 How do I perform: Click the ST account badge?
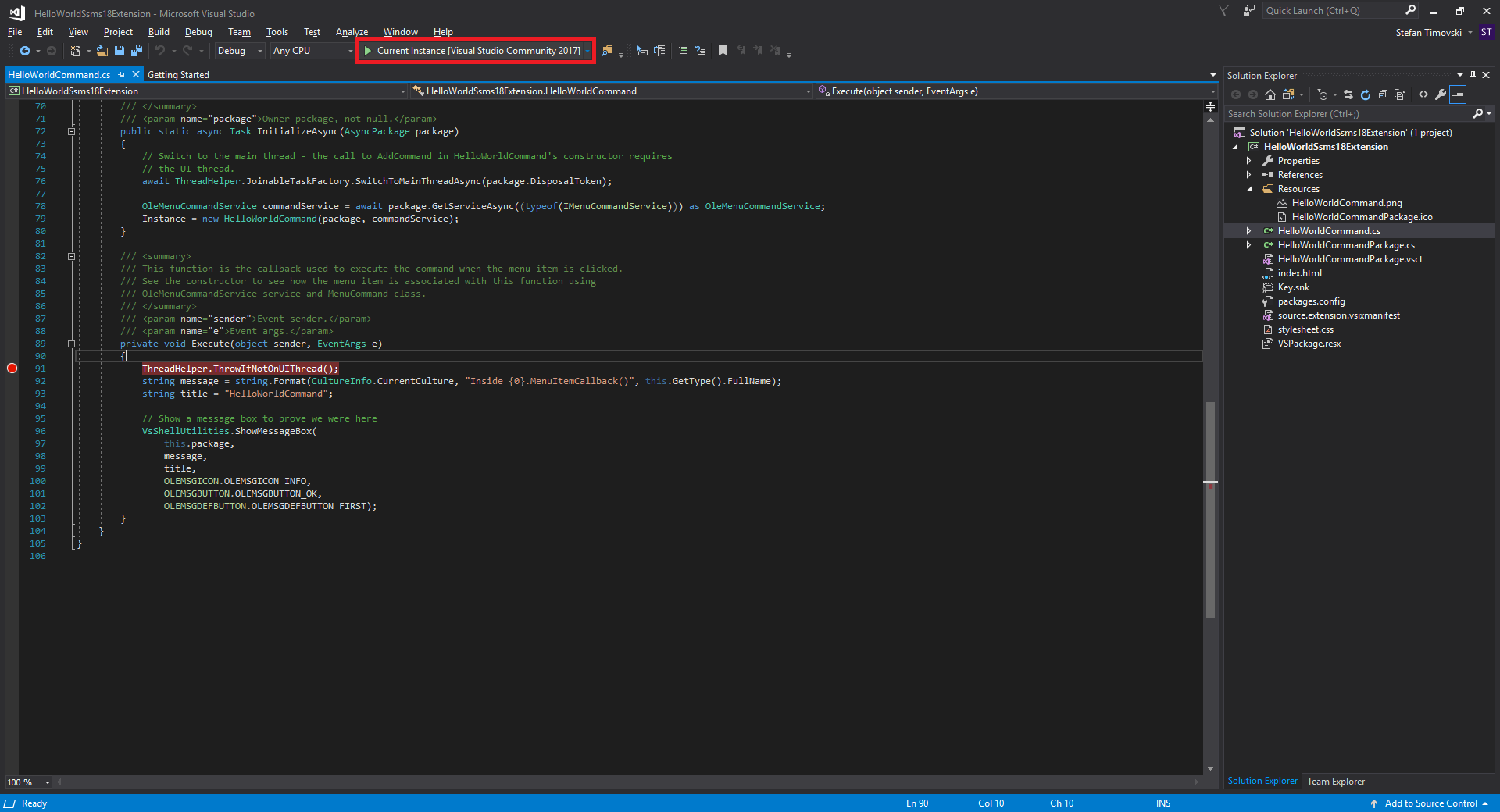[x=1486, y=33]
